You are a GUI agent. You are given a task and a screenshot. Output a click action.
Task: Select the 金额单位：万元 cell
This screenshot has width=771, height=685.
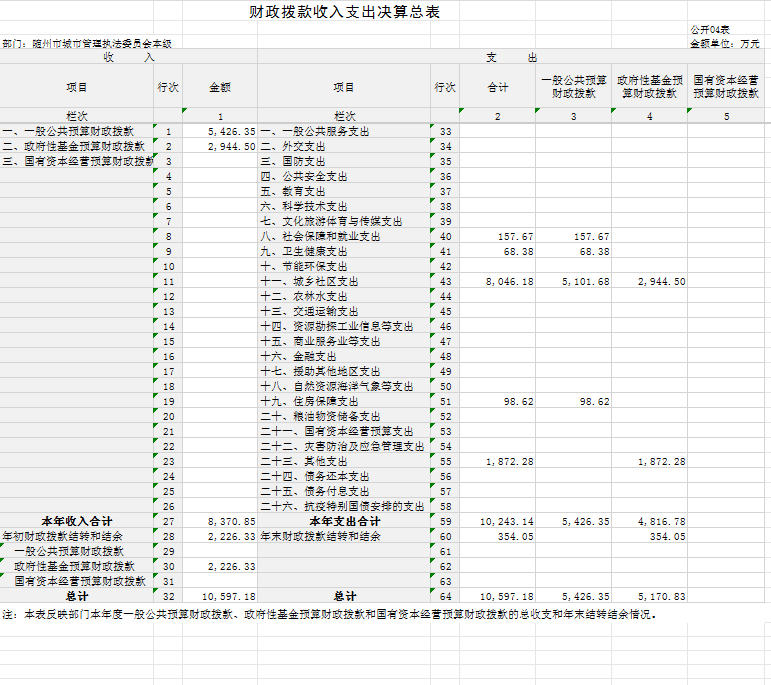pyautogui.click(x=724, y=44)
